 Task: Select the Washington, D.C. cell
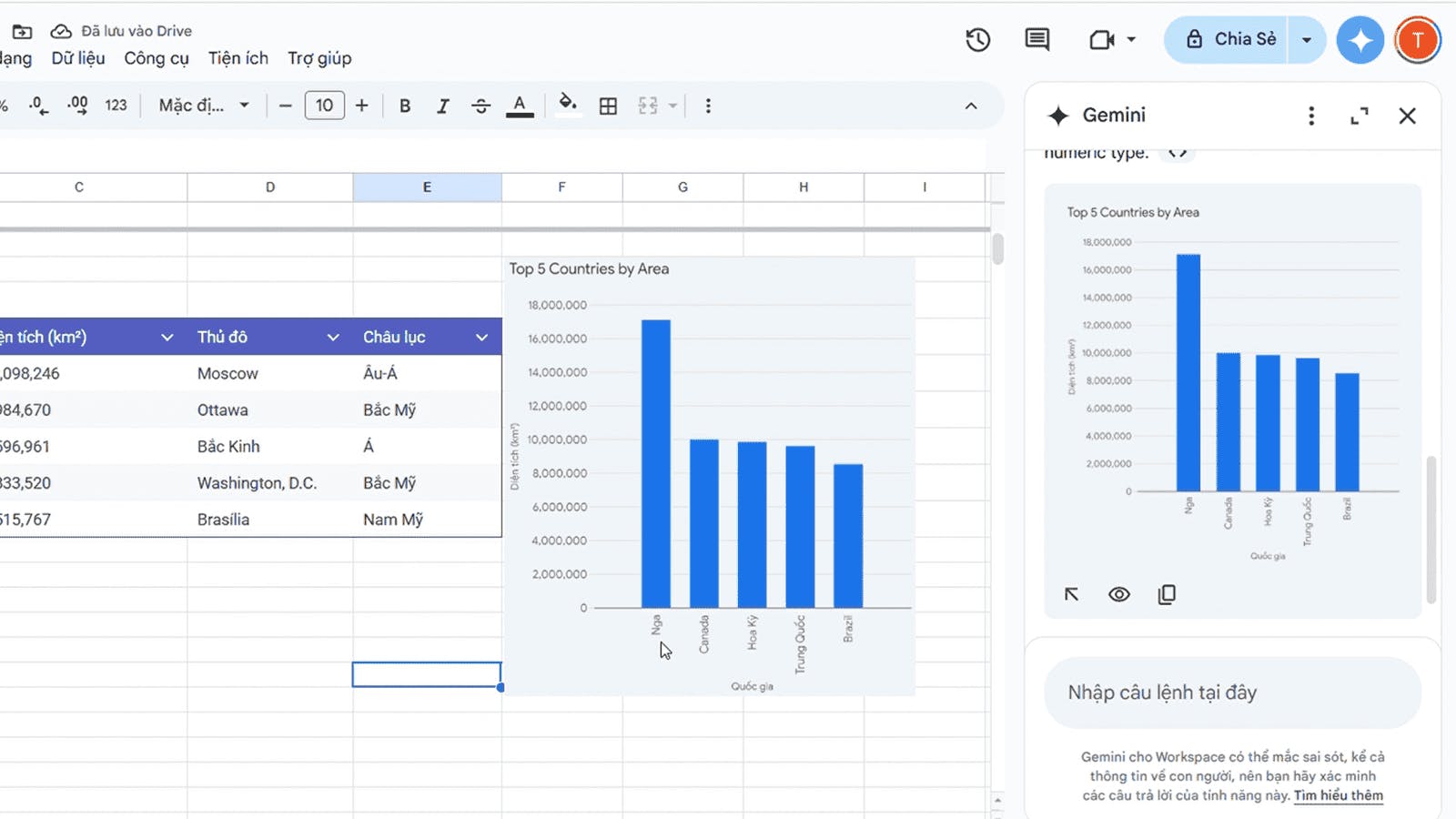click(x=270, y=482)
